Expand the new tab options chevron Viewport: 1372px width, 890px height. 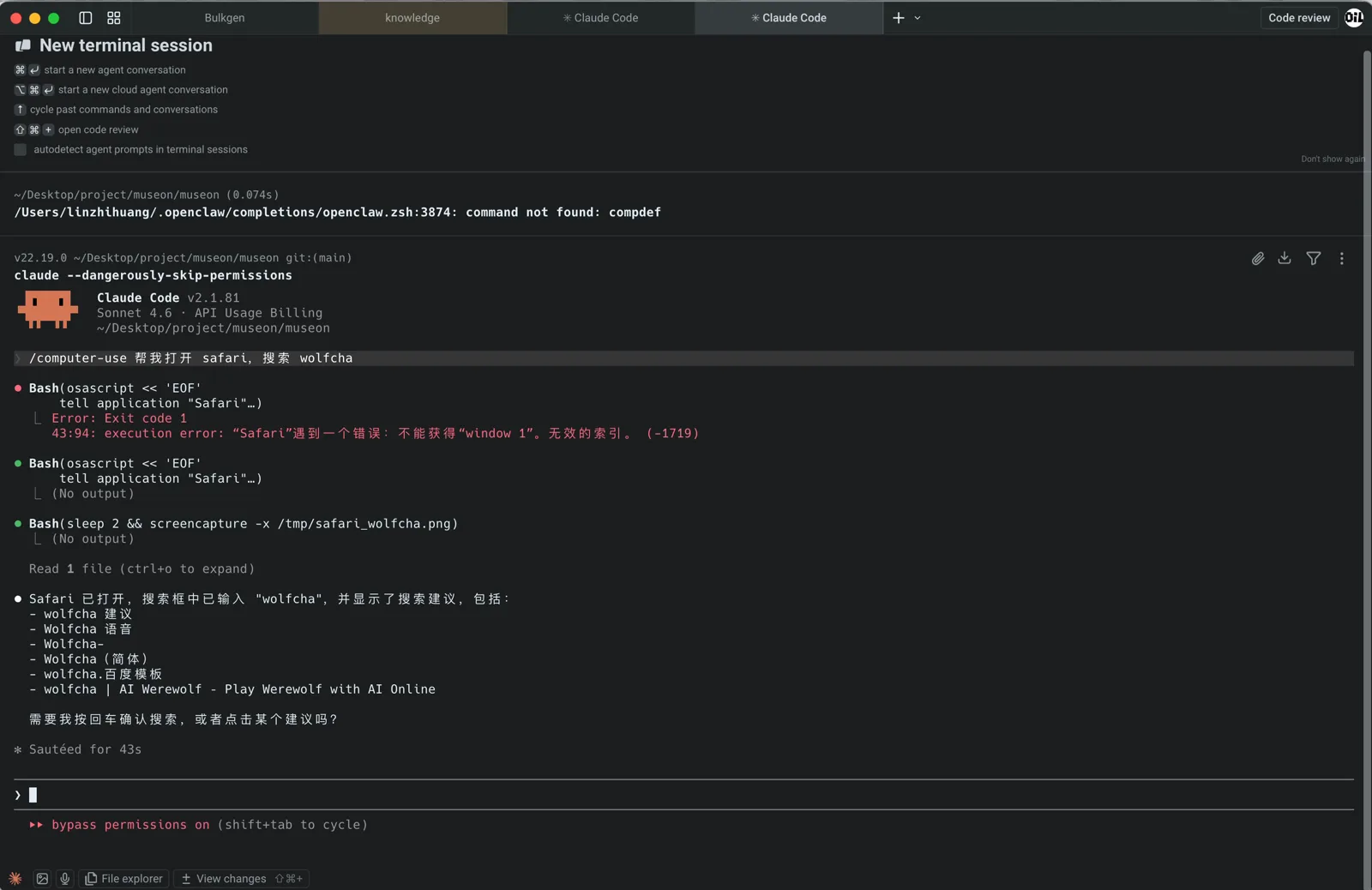pyautogui.click(x=918, y=17)
